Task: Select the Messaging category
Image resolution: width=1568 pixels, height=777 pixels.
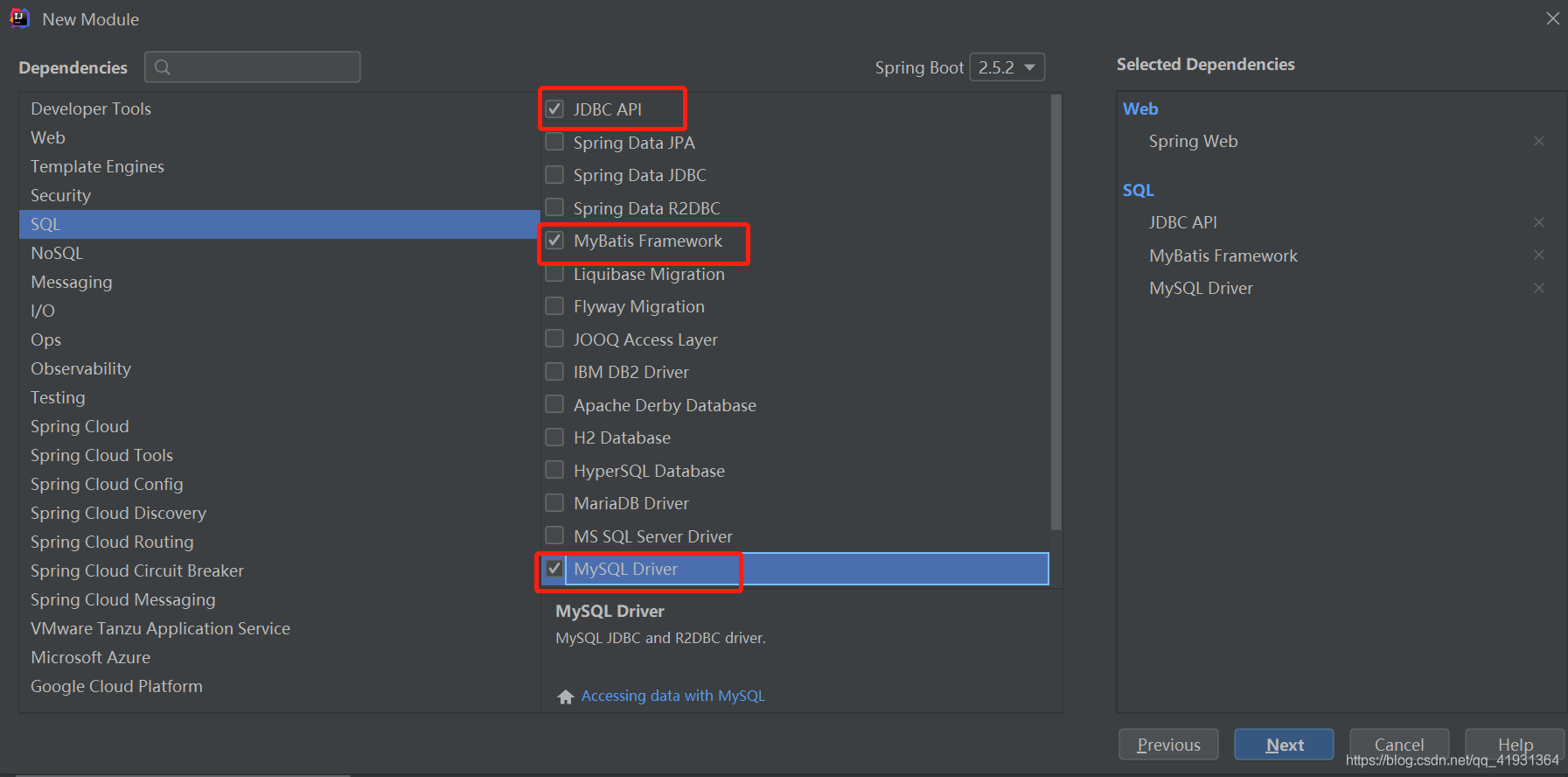Action: (x=279, y=282)
